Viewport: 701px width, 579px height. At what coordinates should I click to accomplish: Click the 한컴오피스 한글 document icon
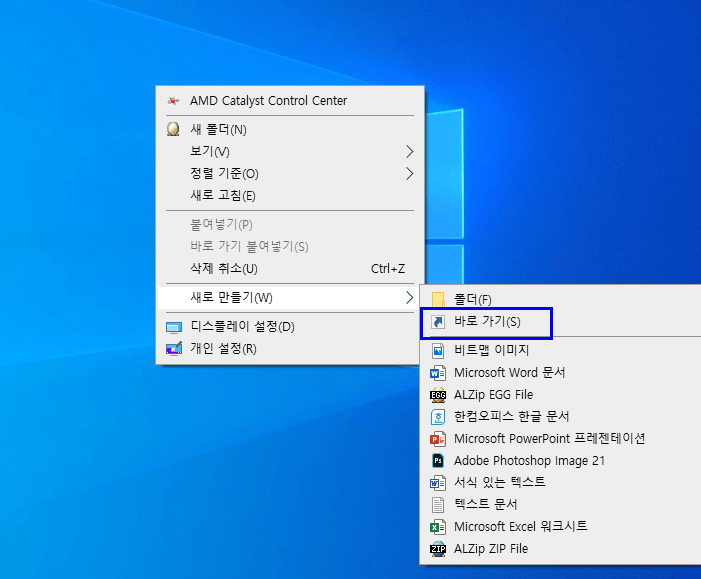pyautogui.click(x=438, y=417)
